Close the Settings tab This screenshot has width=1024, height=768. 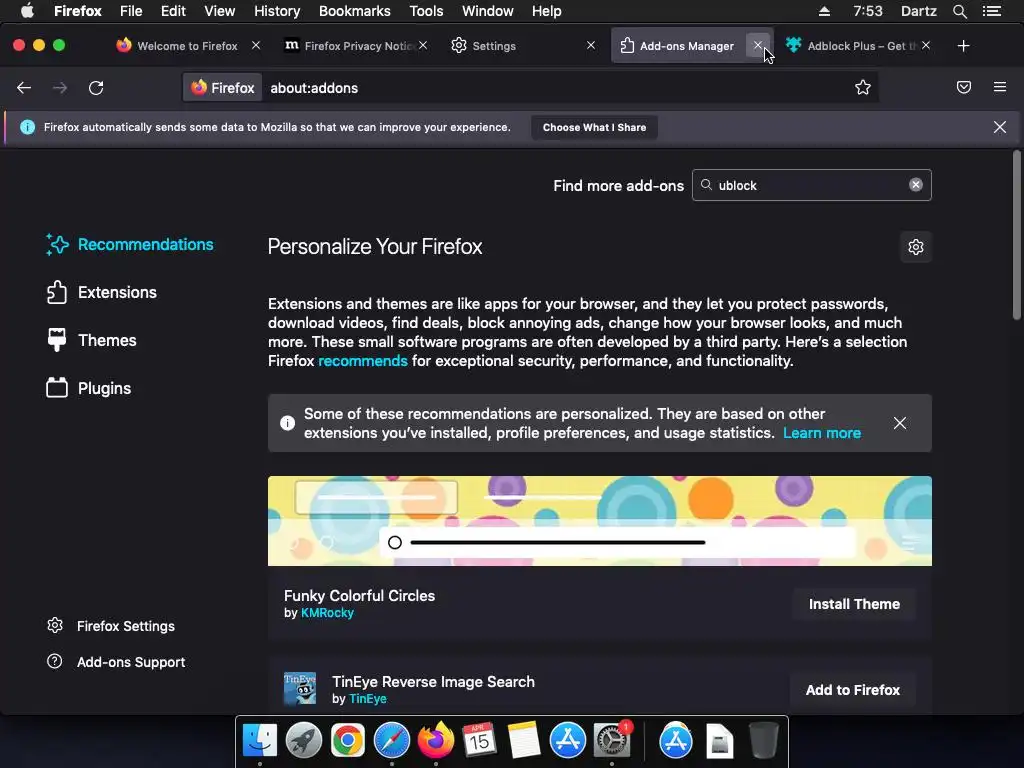[591, 45]
